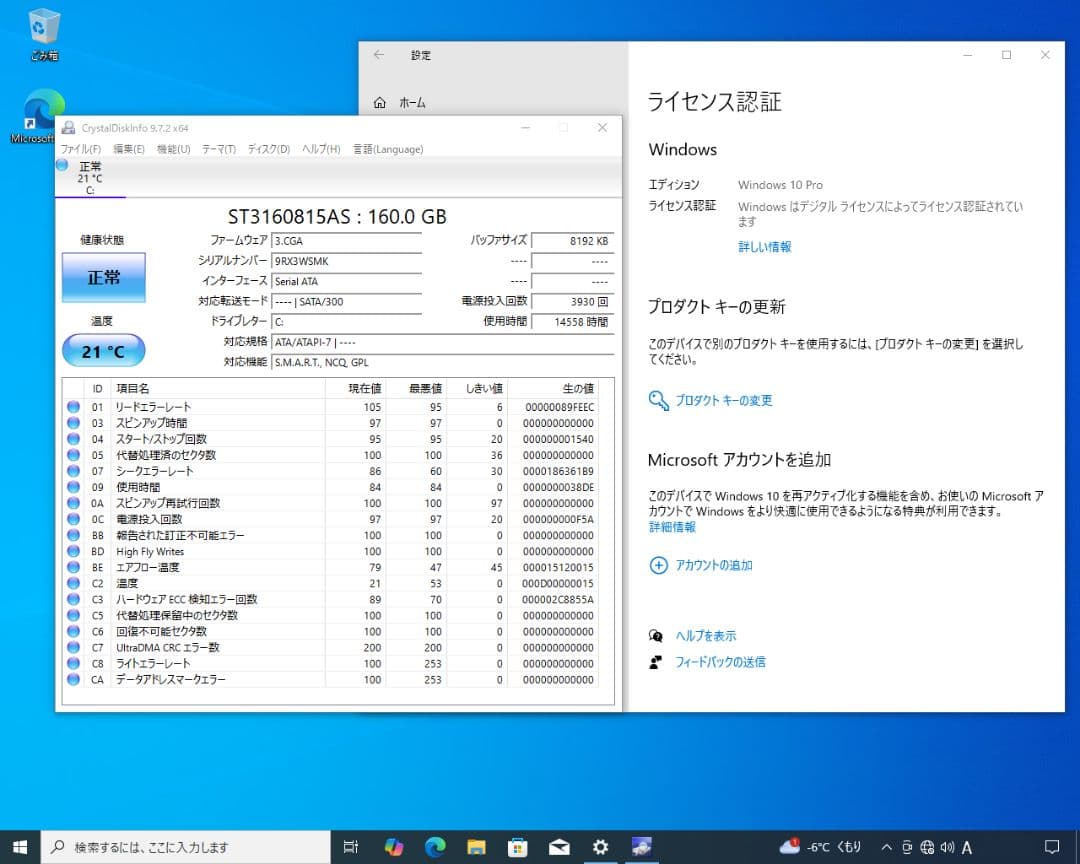This screenshot has width=1080, height=864.
Task: Open フィードバックの送信 link
Action: tap(720, 662)
